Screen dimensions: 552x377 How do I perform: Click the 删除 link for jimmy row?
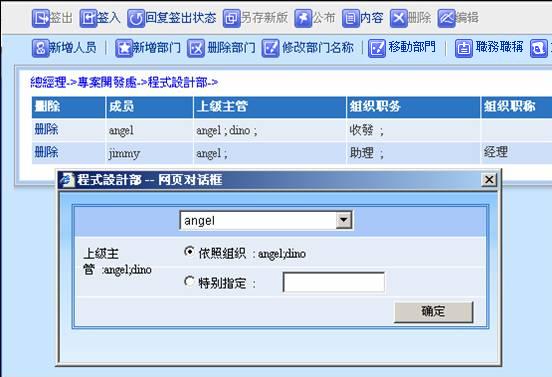click(x=46, y=152)
